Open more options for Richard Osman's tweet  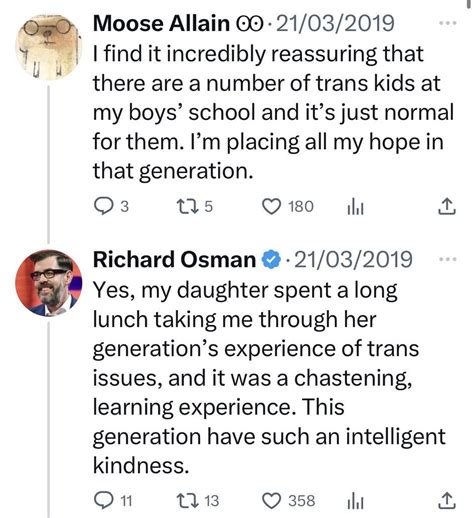(447, 259)
